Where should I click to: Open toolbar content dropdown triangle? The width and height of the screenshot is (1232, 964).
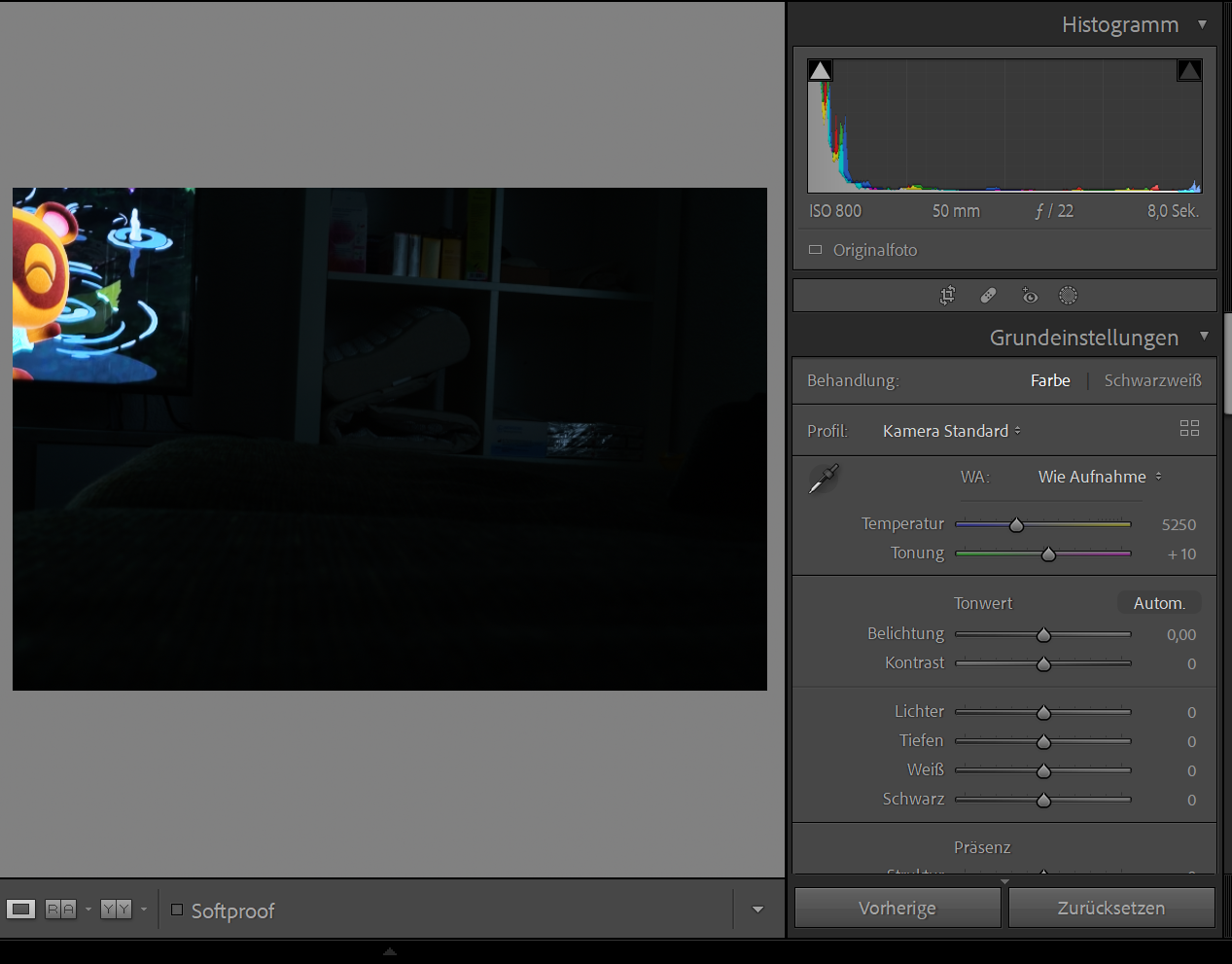pyautogui.click(x=757, y=910)
